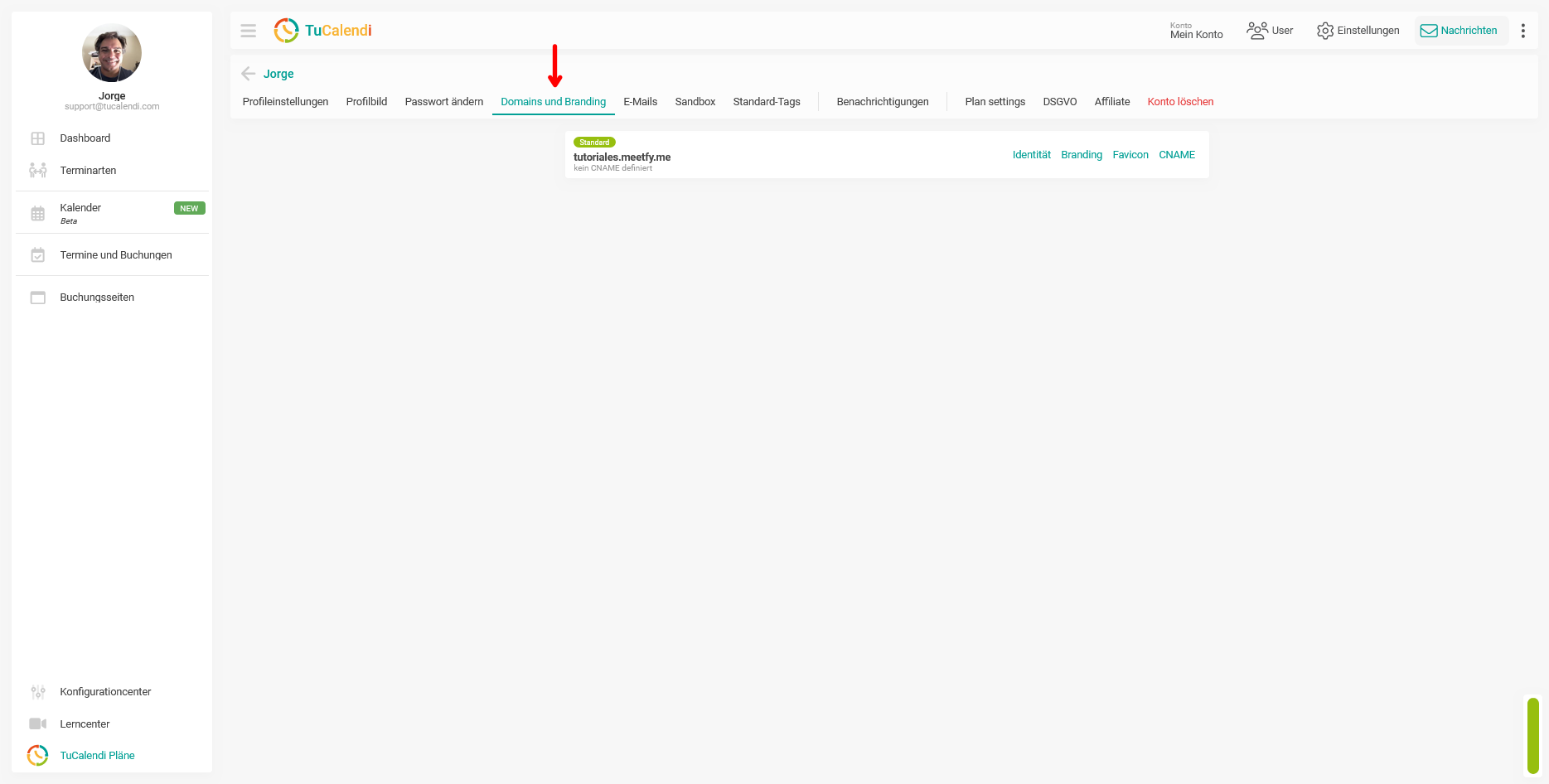Switch to the Profilbild tab
The image size is (1549, 784).
(x=366, y=102)
